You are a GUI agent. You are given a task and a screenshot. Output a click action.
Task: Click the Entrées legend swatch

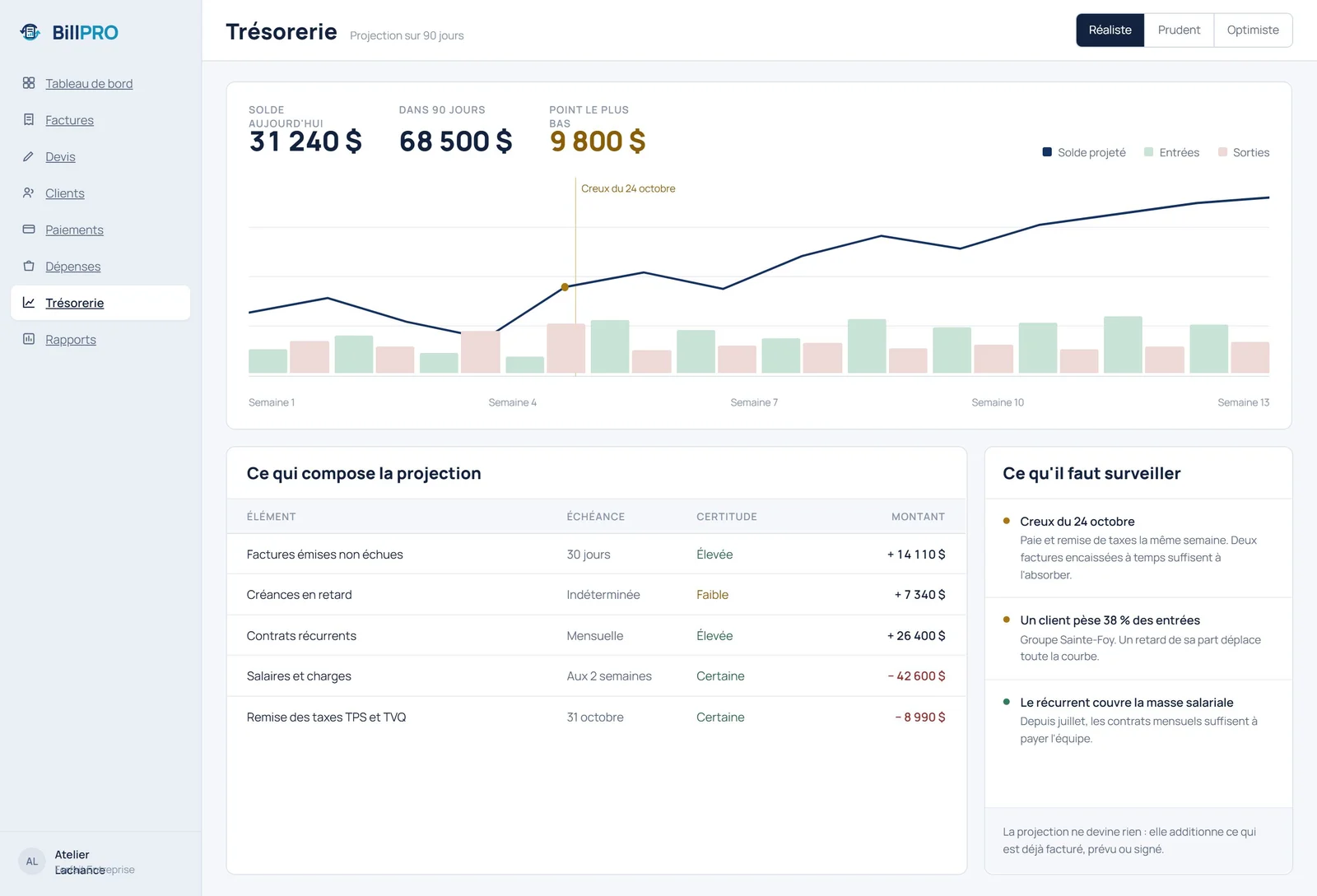1148,152
